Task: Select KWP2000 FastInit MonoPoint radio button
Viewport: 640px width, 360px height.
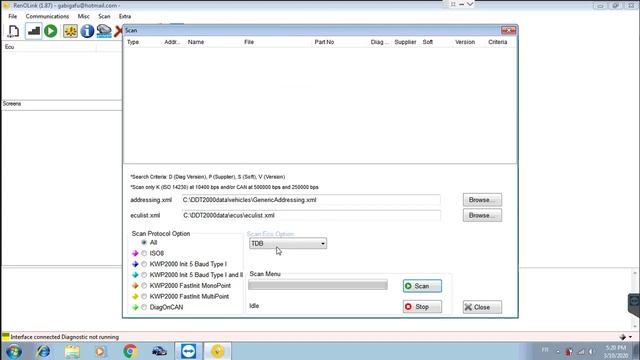Action: point(144,286)
